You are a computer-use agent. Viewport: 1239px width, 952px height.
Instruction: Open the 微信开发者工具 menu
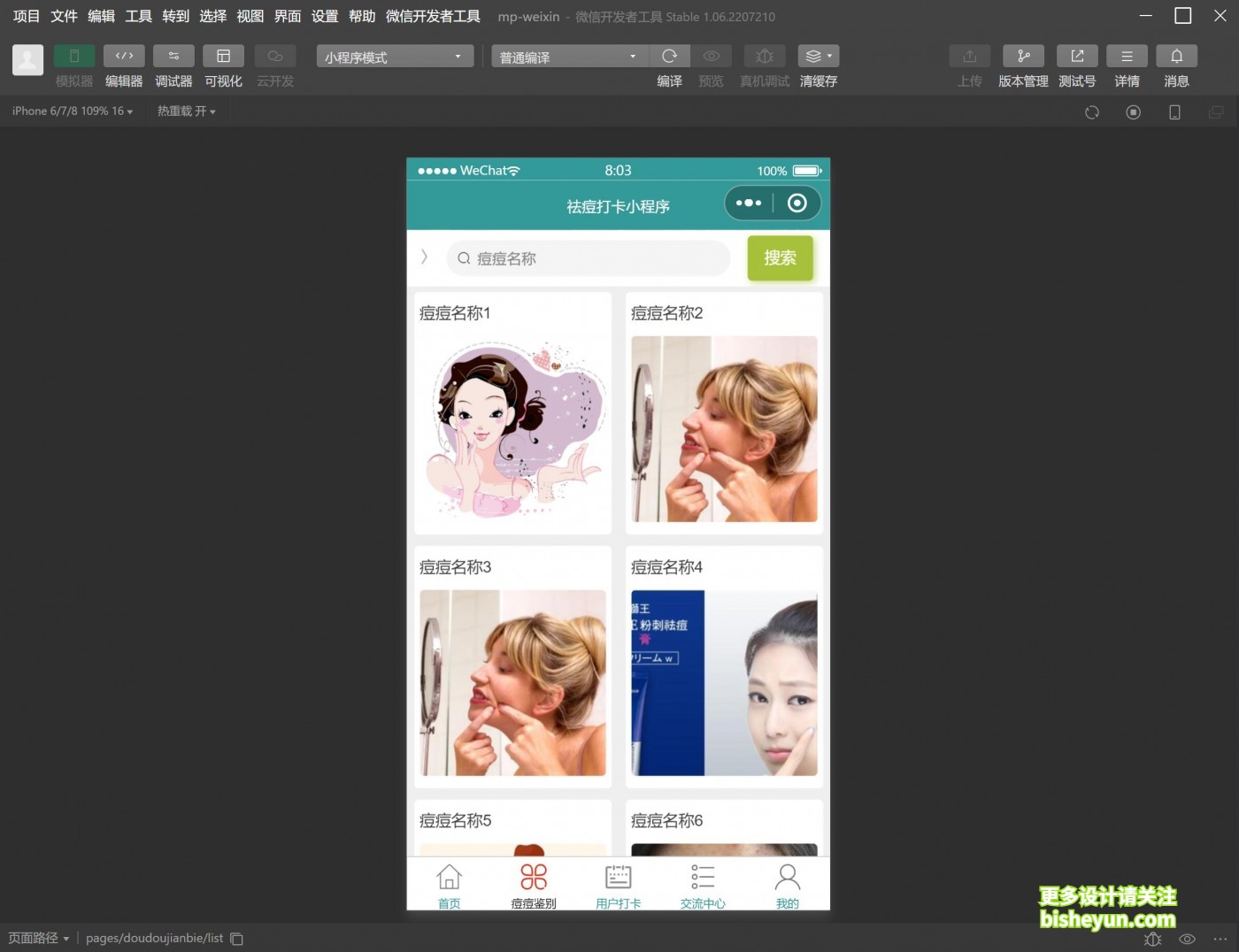pos(433,16)
